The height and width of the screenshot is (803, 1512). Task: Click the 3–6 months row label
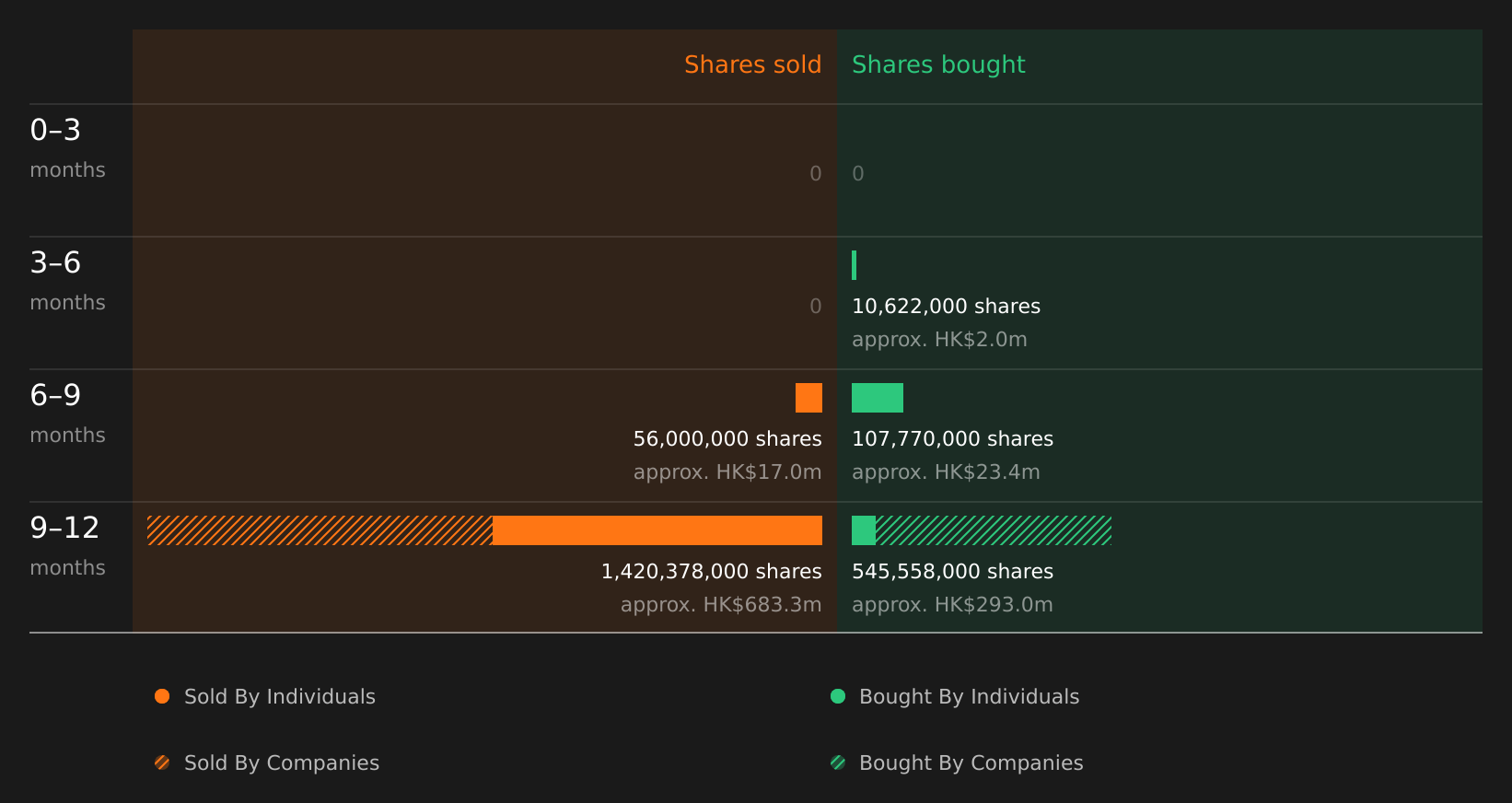[x=67, y=281]
